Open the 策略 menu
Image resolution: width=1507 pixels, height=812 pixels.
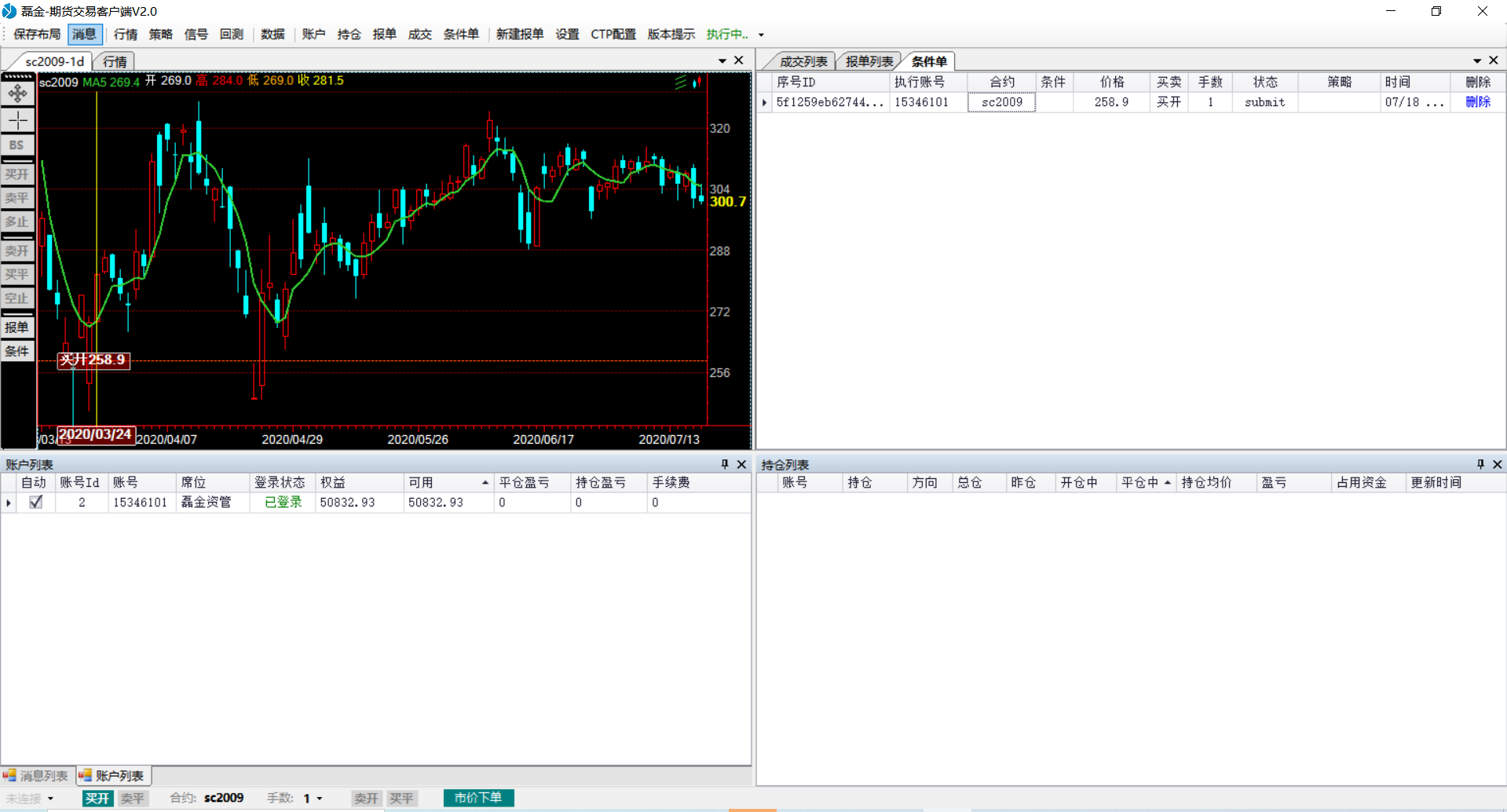pos(161,35)
